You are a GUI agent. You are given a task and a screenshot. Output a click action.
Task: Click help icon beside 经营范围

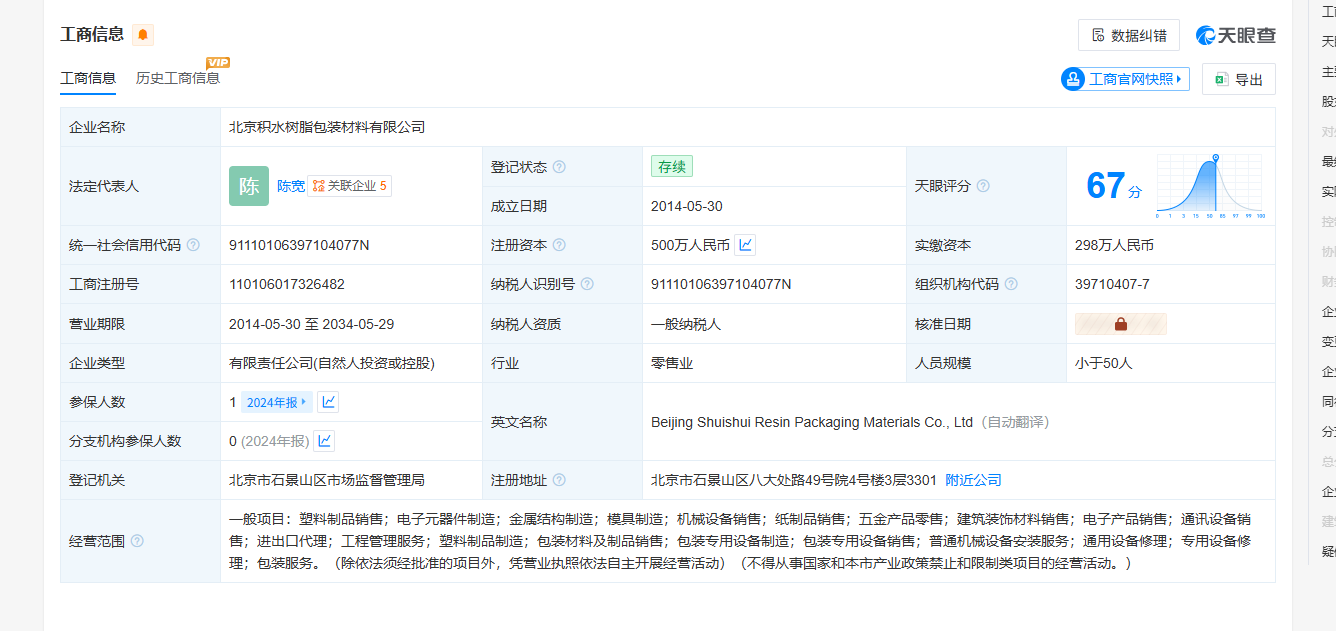click(137, 541)
